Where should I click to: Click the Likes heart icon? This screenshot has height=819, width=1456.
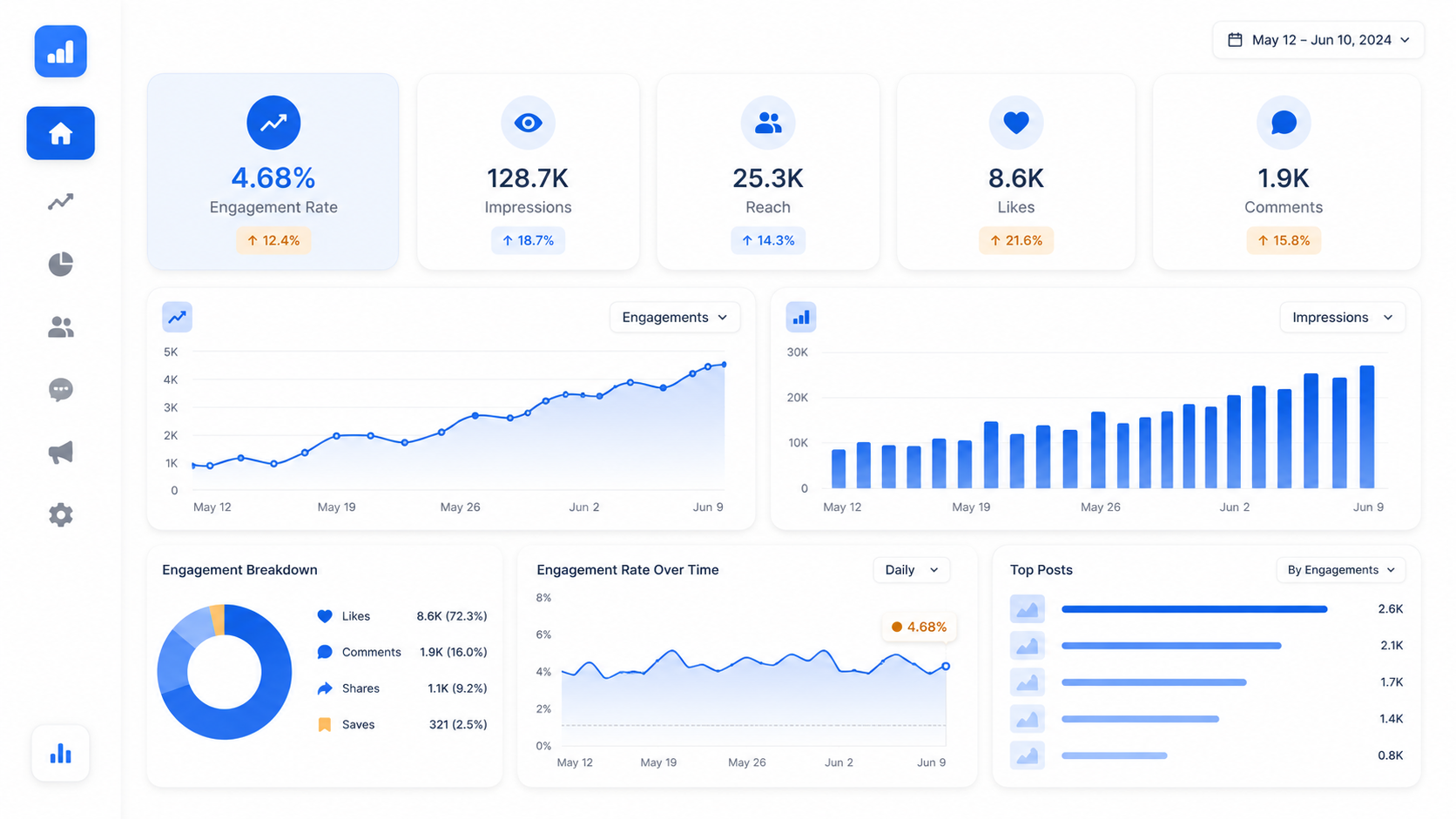1015,123
